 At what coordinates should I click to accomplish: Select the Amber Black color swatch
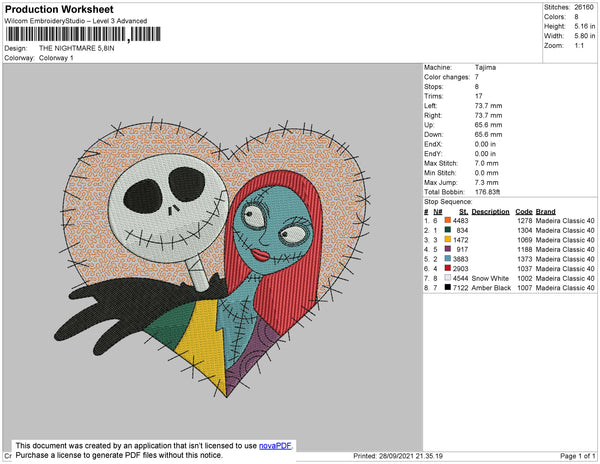point(447,287)
